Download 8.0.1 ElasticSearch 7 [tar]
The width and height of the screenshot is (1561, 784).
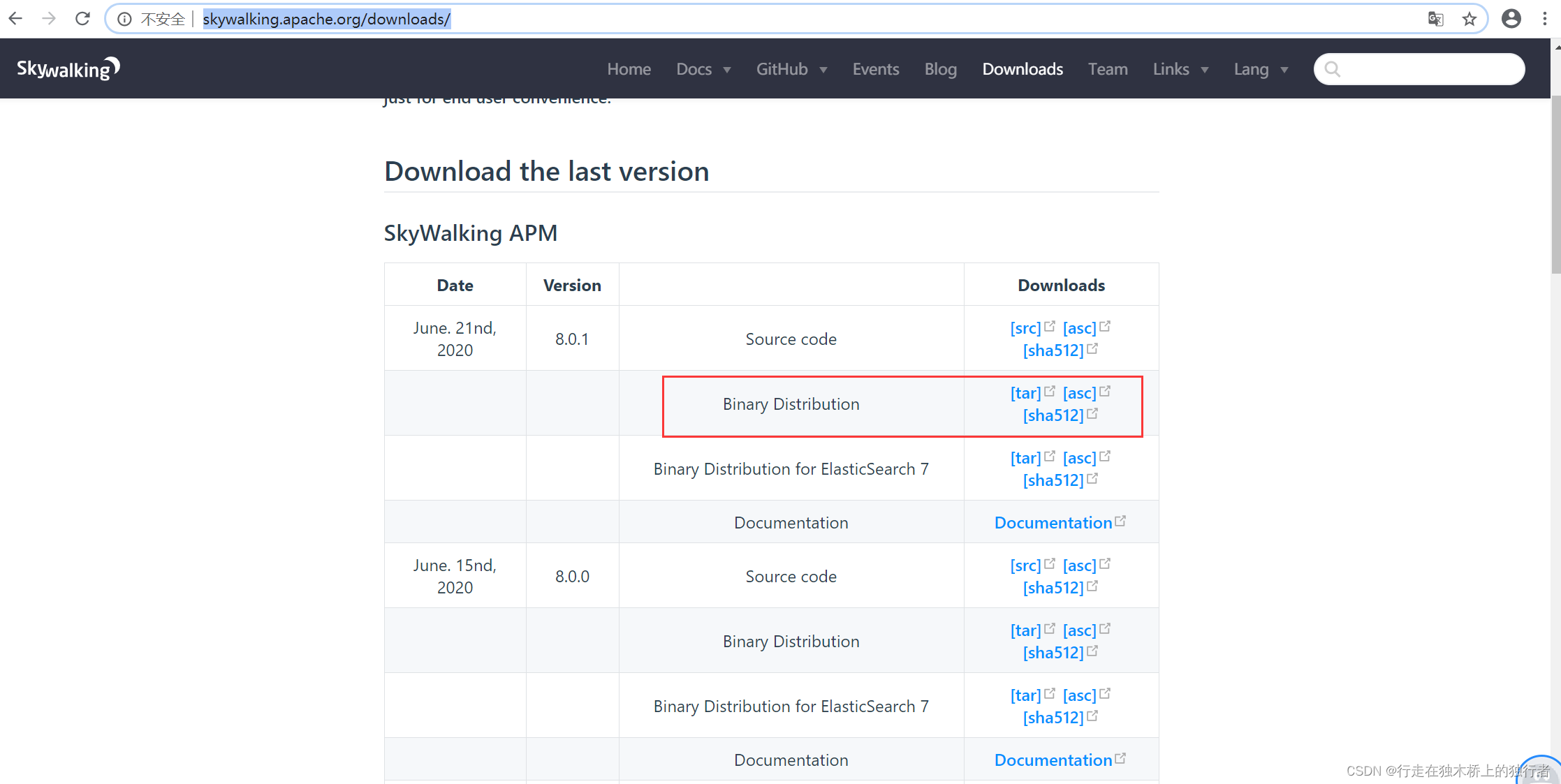tap(1025, 458)
